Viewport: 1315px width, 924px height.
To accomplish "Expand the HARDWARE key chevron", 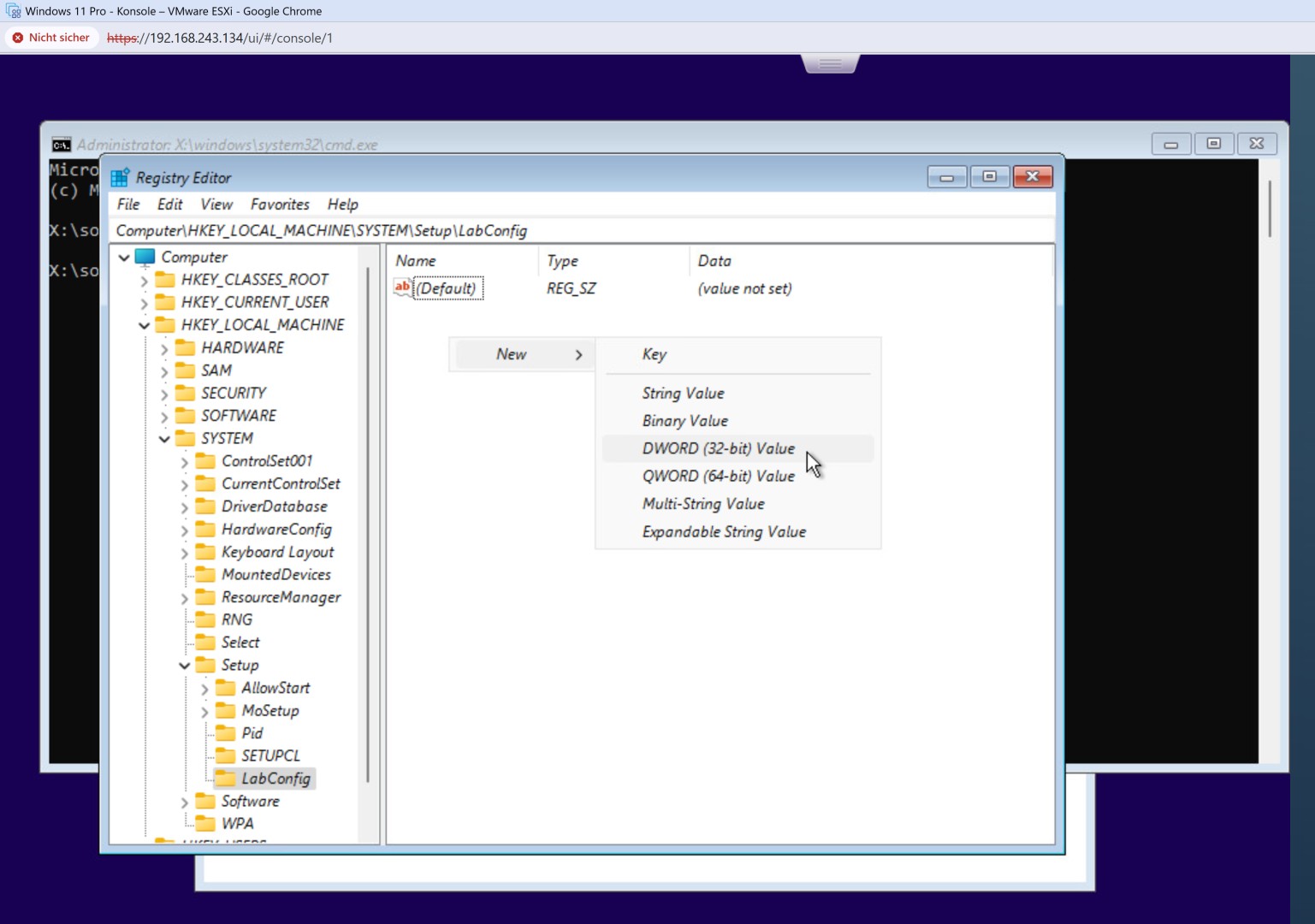I will click(x=164, y=348).
